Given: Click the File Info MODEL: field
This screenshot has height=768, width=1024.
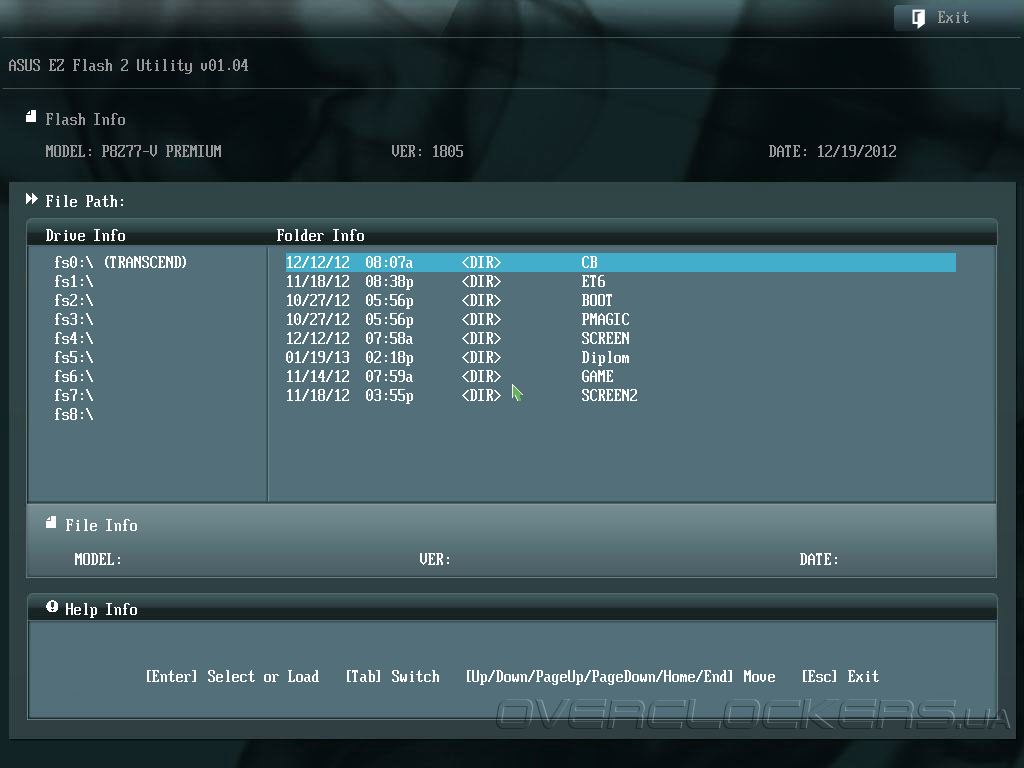Looking at the screenshot, I should (98, 560).
